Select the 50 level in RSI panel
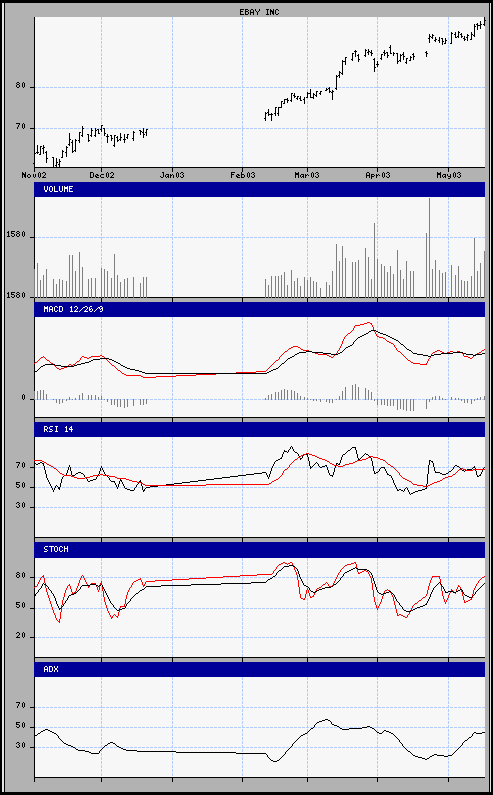Screen dimensions: 493x795 (20, 487)
